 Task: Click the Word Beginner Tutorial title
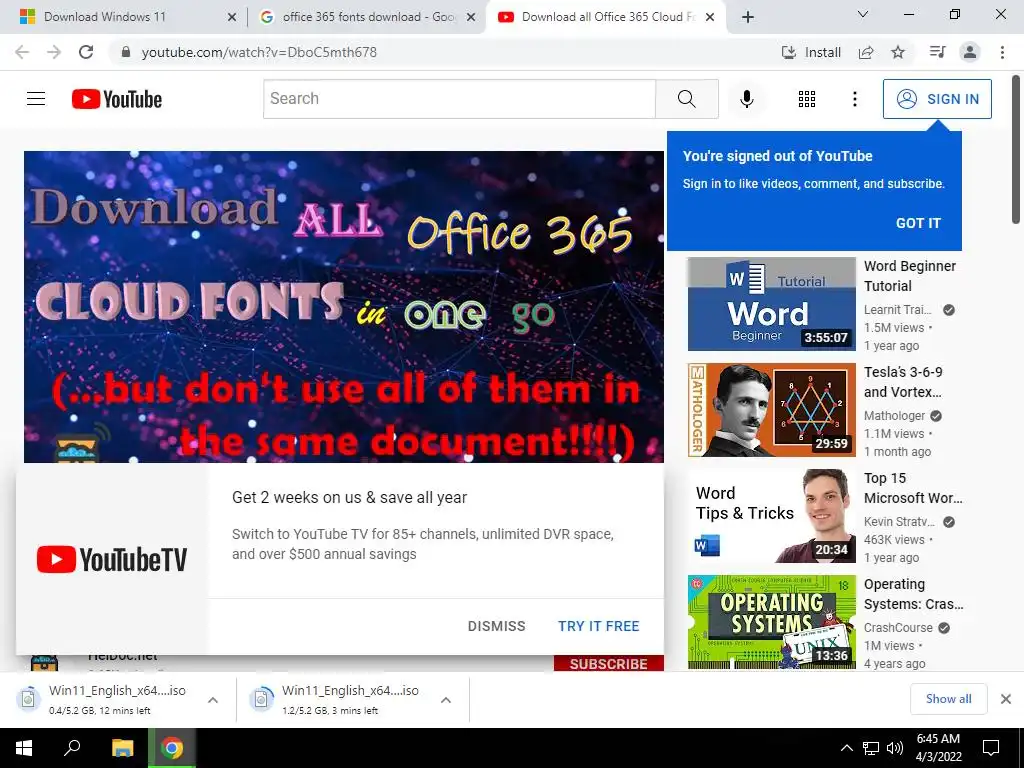click(x=910, y=276)
